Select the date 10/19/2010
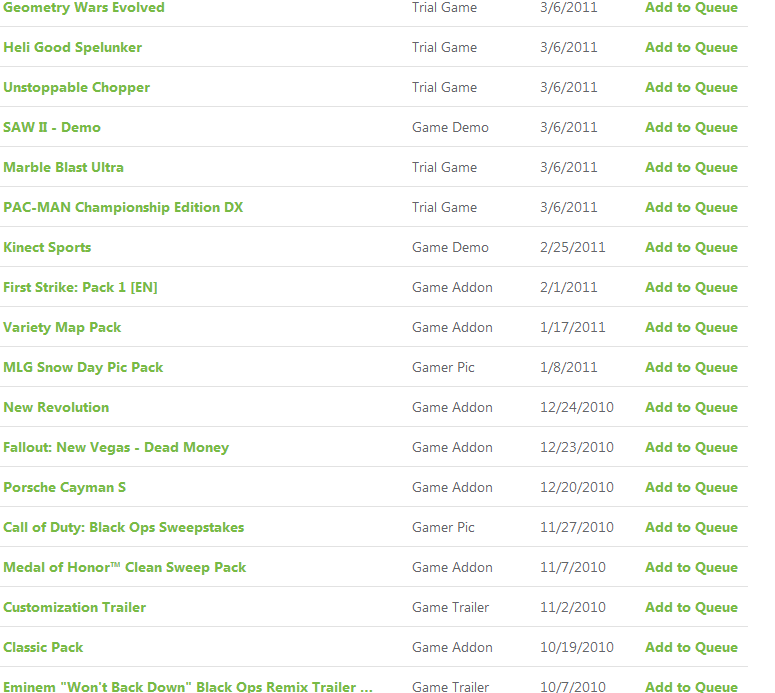The height and width of the screenshot is (693, 775). tap(577, 648)
